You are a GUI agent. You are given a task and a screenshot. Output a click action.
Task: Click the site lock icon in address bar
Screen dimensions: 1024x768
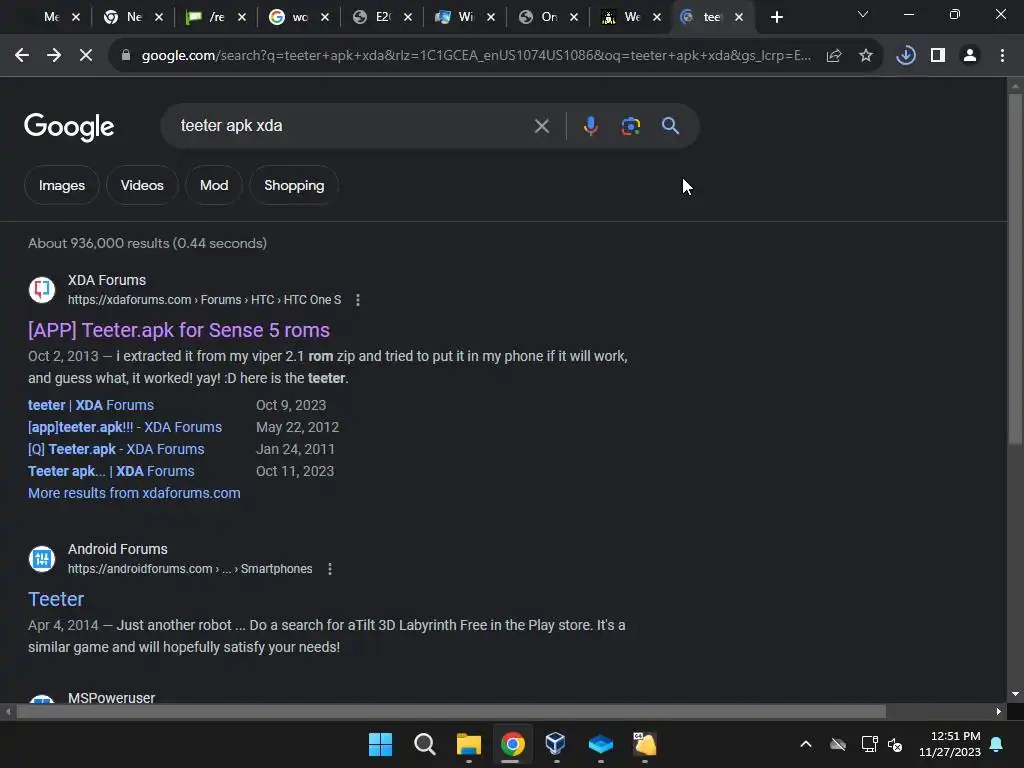click(x=126, y=56)
